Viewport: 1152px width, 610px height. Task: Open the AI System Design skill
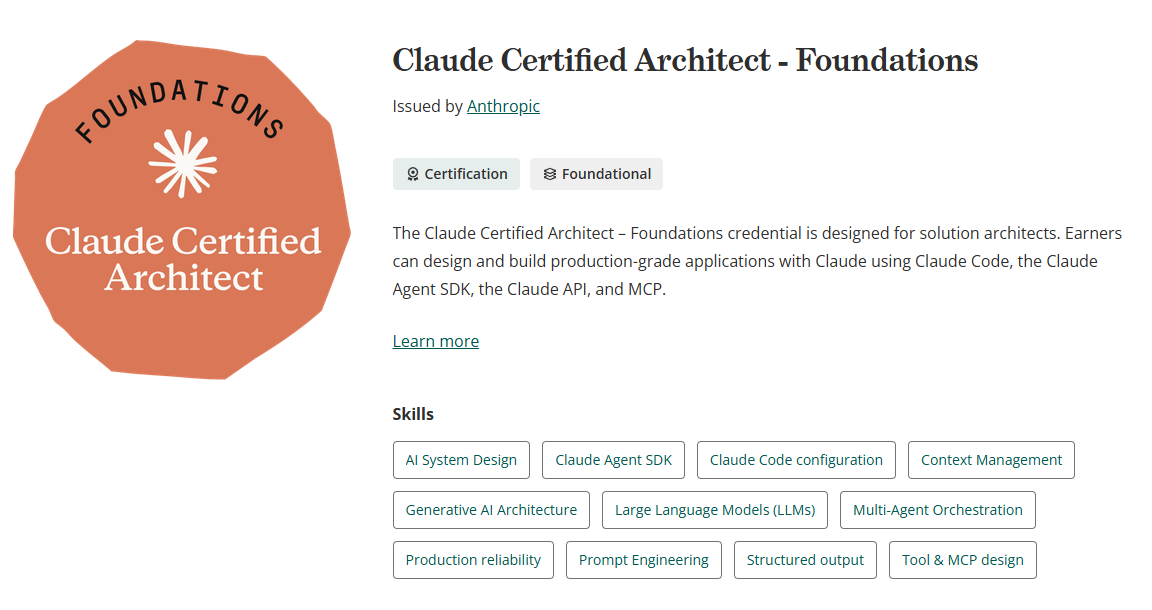(x=461, y=460)
